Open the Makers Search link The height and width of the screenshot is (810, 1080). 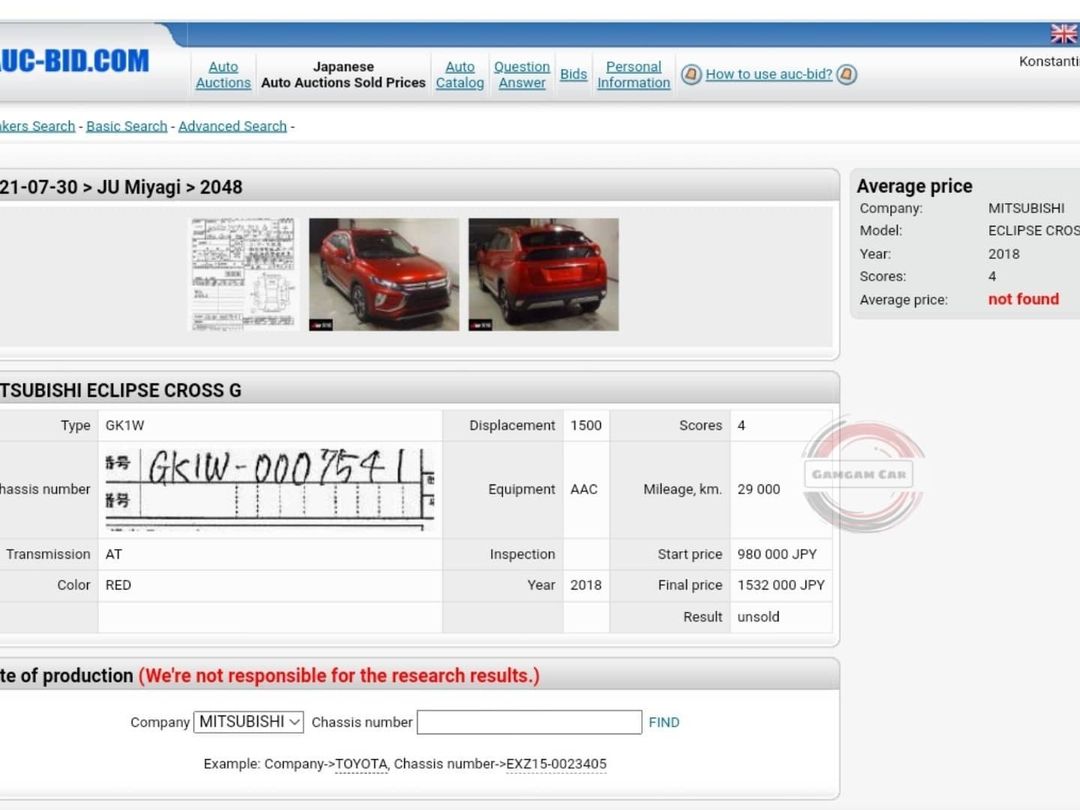coord(37,126)
